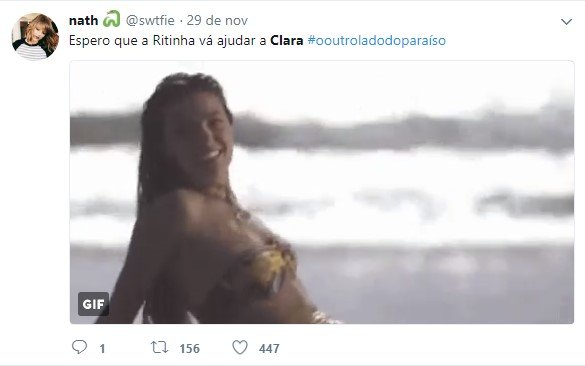This screenshot has width=585, height=366.
Task: Retweet this post using the arrows icon
Action: pyautogui.click(x=159, y=347)
